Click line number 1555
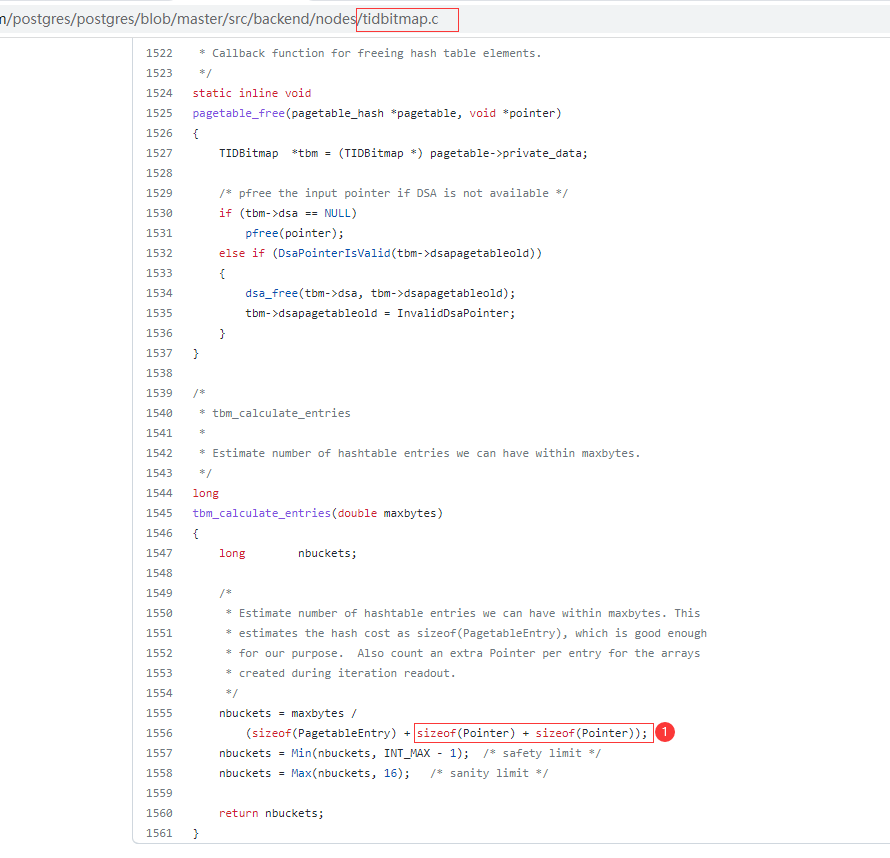The height and width of the screenshot is (858, 890). point(159,713)
